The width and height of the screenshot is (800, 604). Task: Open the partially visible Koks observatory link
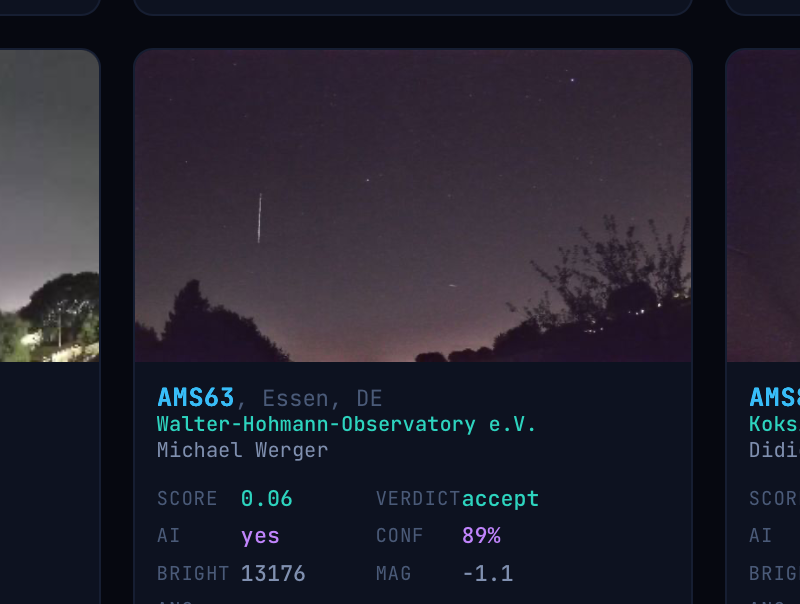click(774, 424)
